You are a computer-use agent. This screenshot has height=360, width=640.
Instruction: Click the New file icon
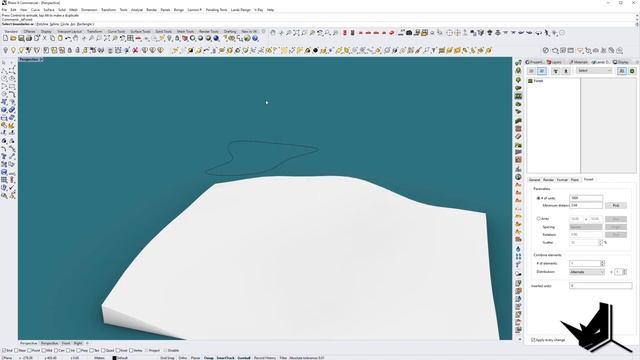[5, 38]
